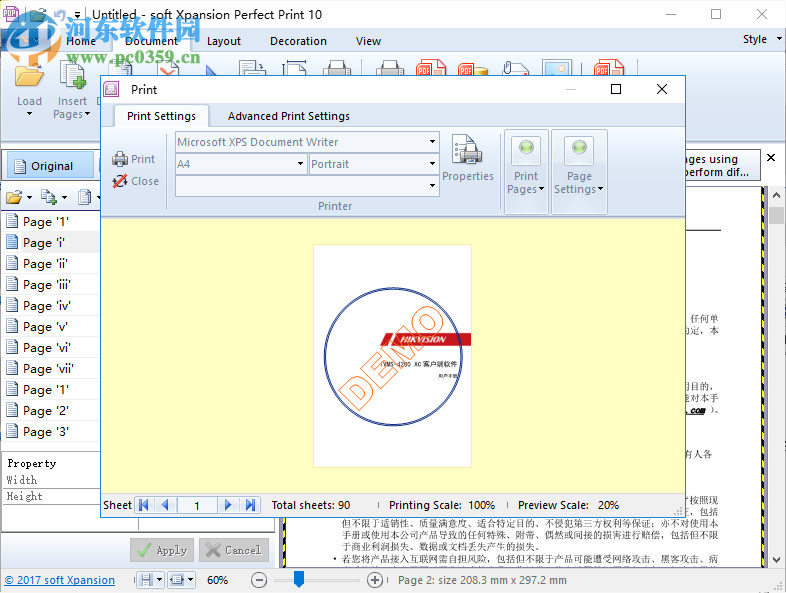The width and height of the screenshot is (786, 593).
Task: Expand the Microsoft XPS Document Writer printer list
Action: pos(432,142)
